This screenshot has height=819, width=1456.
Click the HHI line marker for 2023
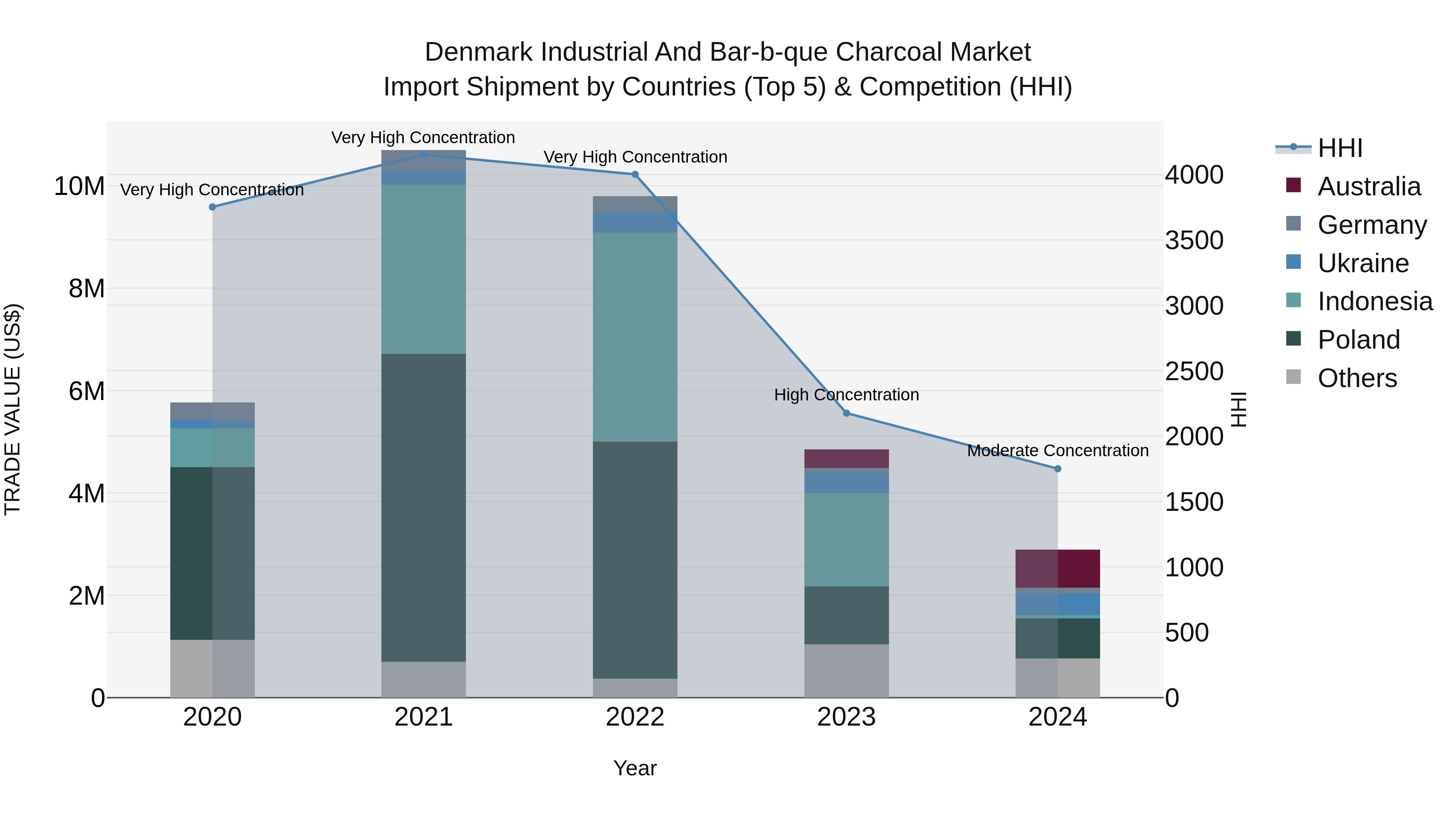846,413
